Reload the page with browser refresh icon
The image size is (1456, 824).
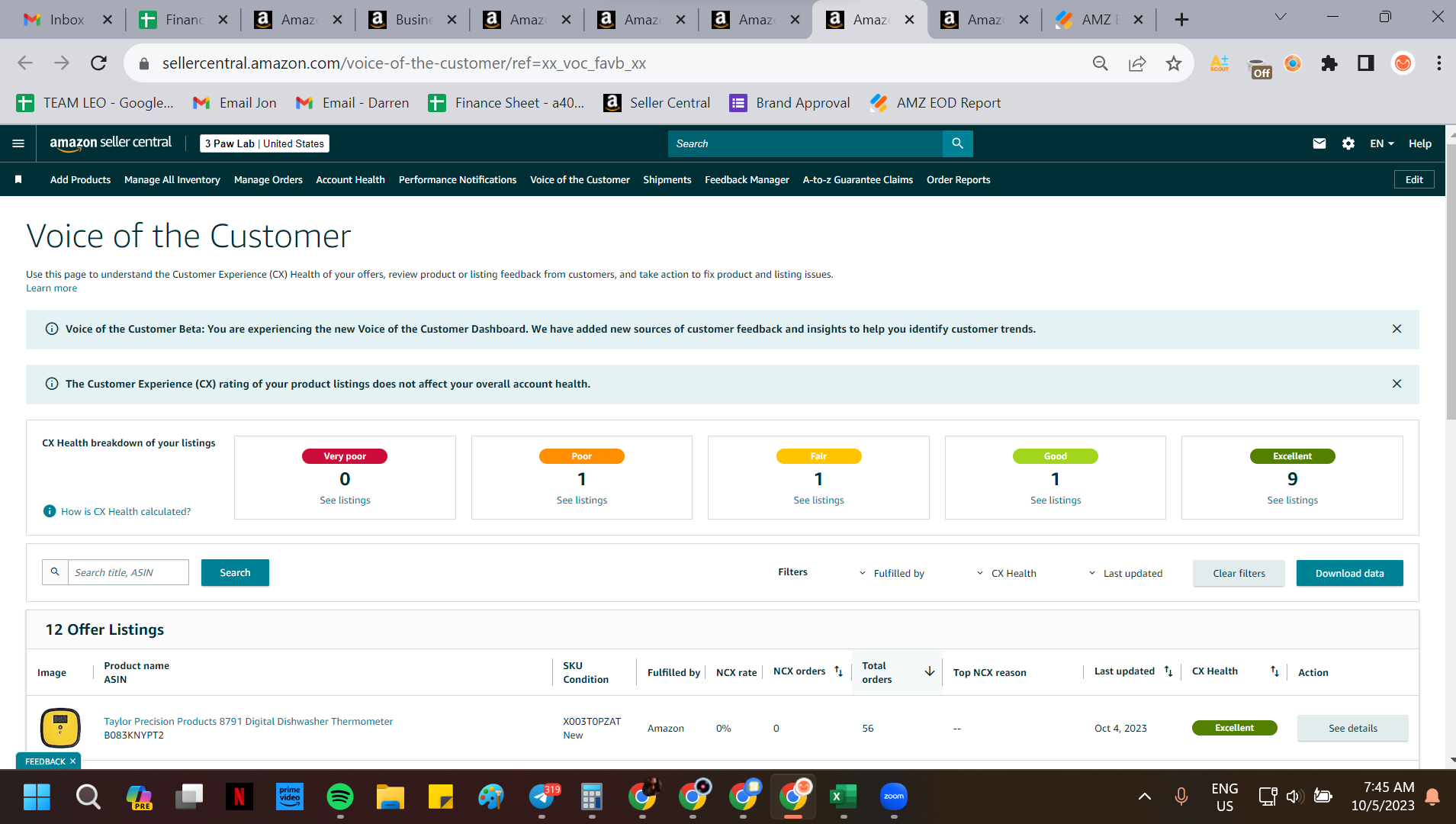click(98, 63)
